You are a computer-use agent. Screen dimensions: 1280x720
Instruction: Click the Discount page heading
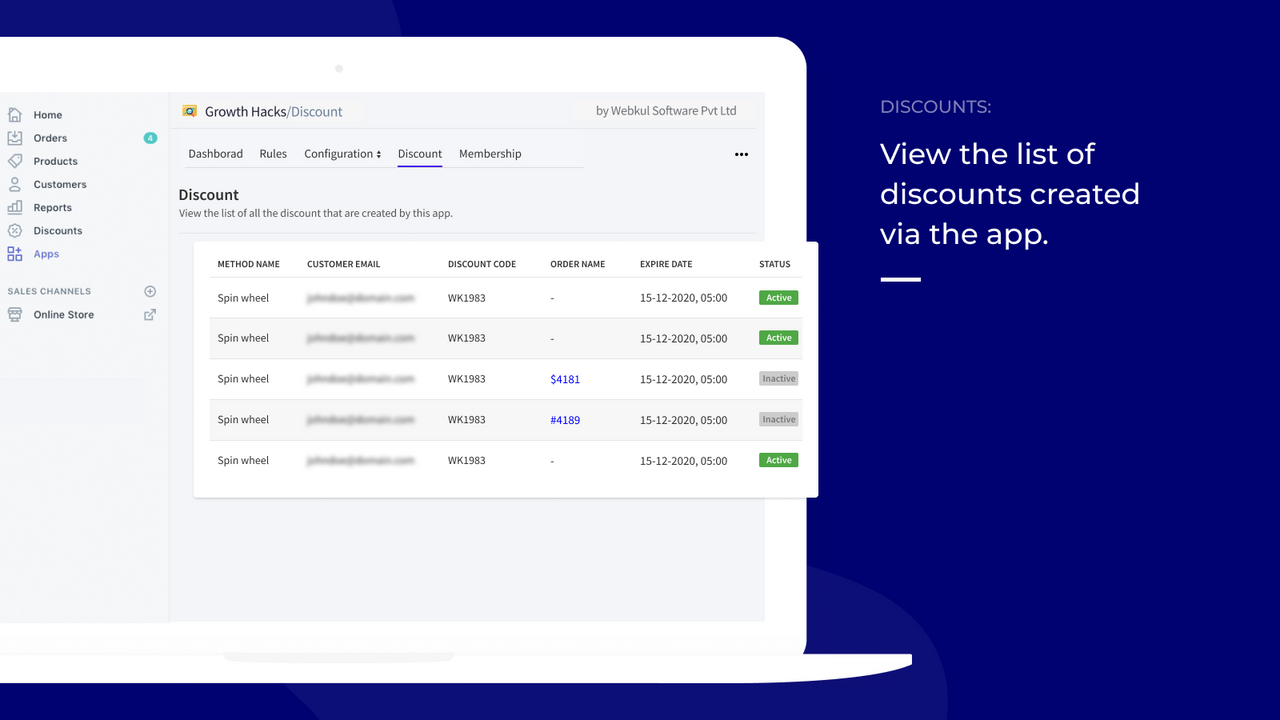[209, 195]
